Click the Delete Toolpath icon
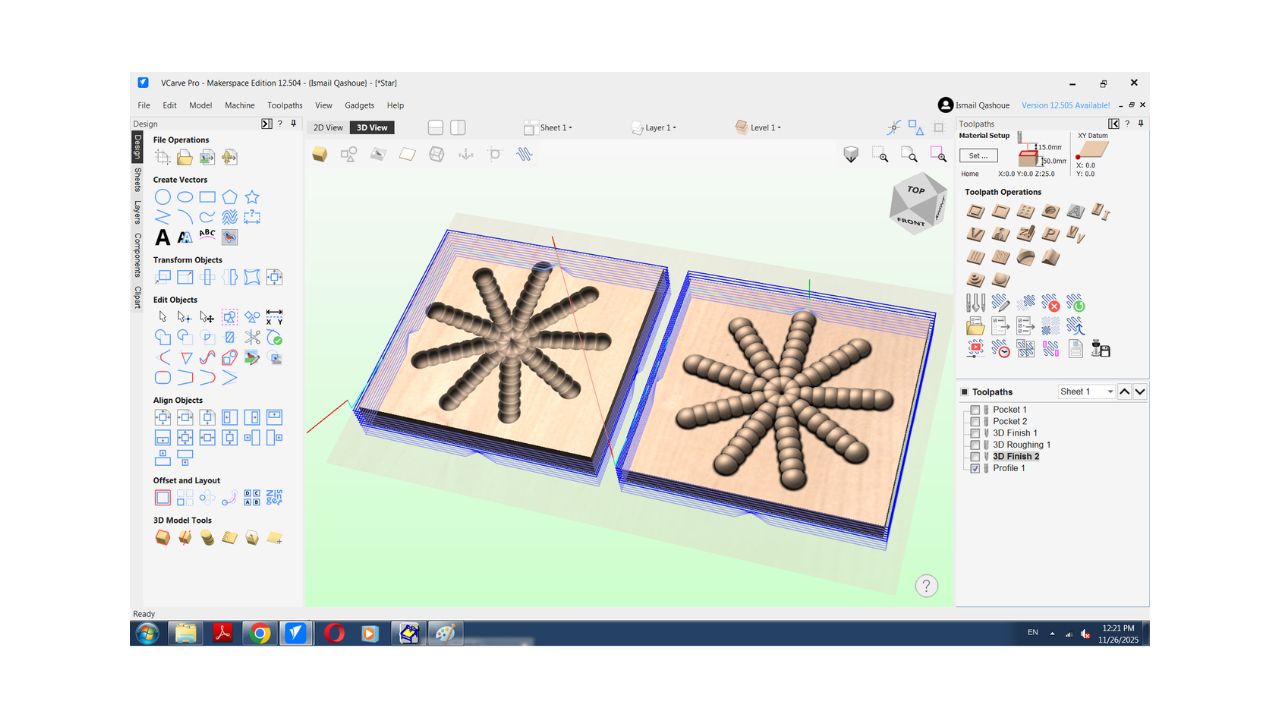1280x720 pixels. [1050, 302]
